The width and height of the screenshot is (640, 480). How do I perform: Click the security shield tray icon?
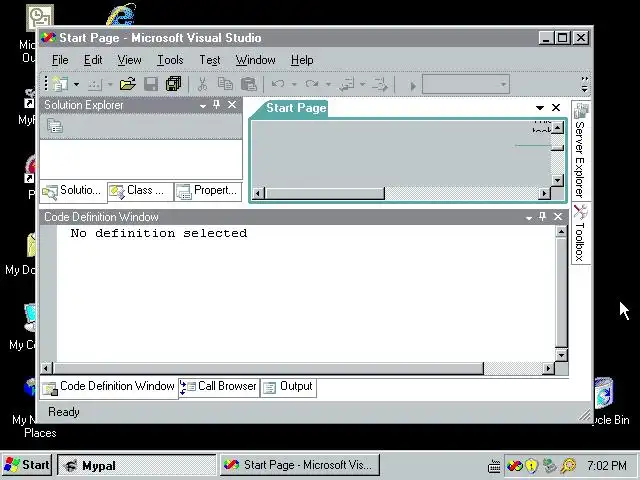pos(531,465)
